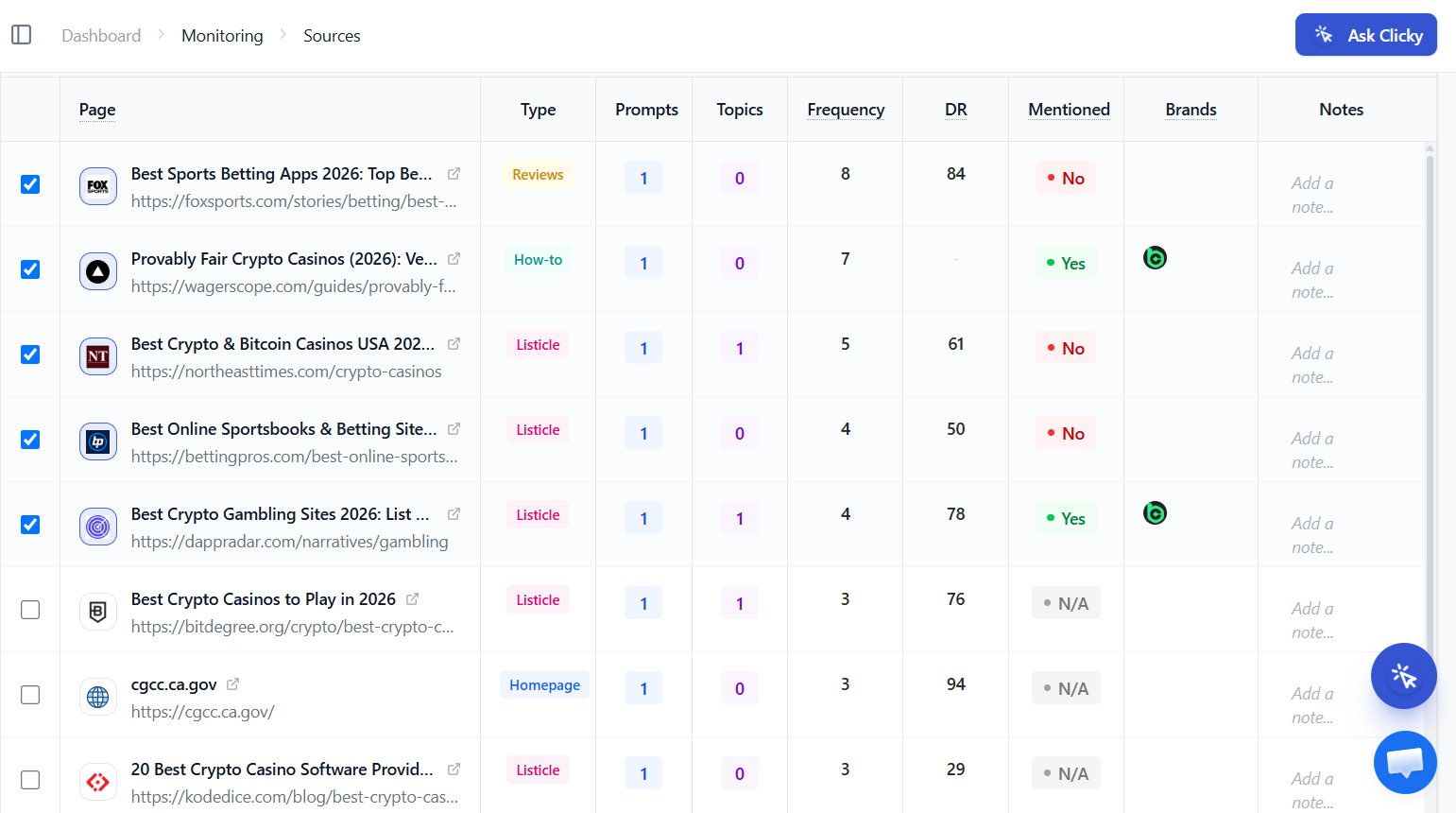1456x813 pixels.
Task: Click the DappRadar favicon
Action: click(98, 527)
